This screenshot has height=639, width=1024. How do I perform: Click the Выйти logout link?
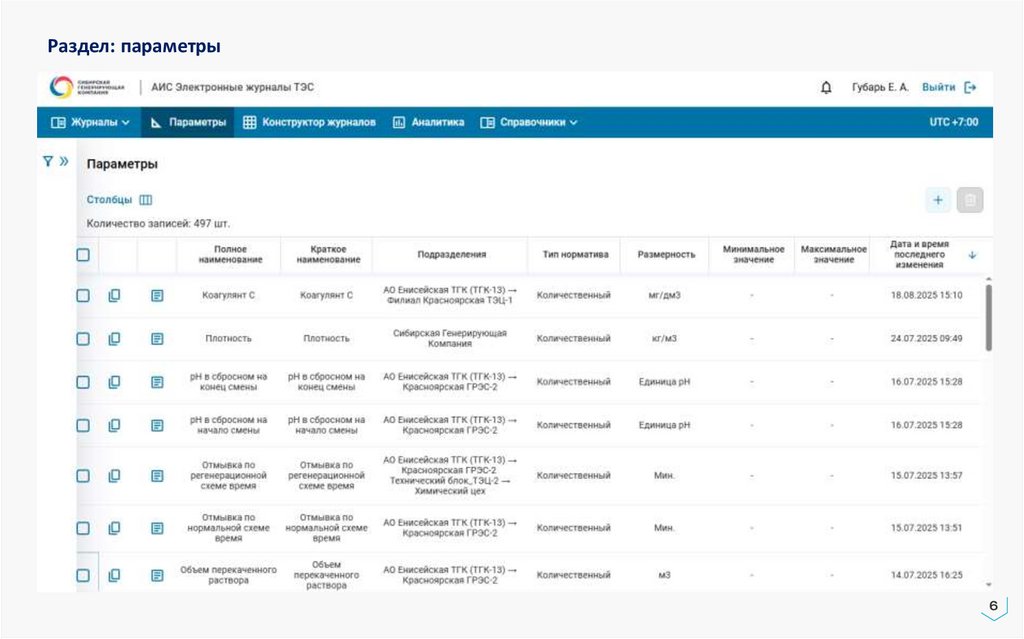(x=938, y=87)
